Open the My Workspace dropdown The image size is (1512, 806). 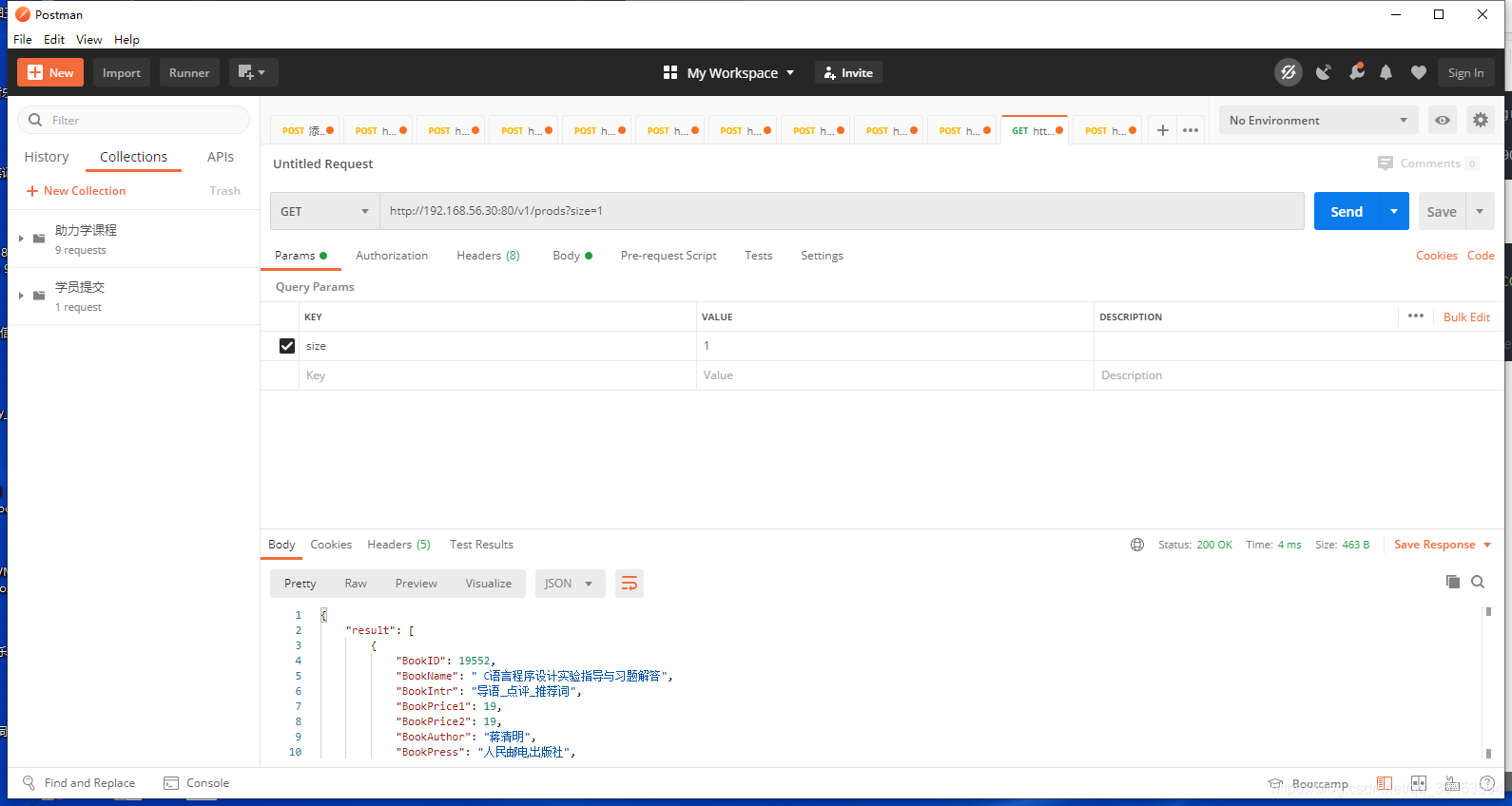coord(740,72)
